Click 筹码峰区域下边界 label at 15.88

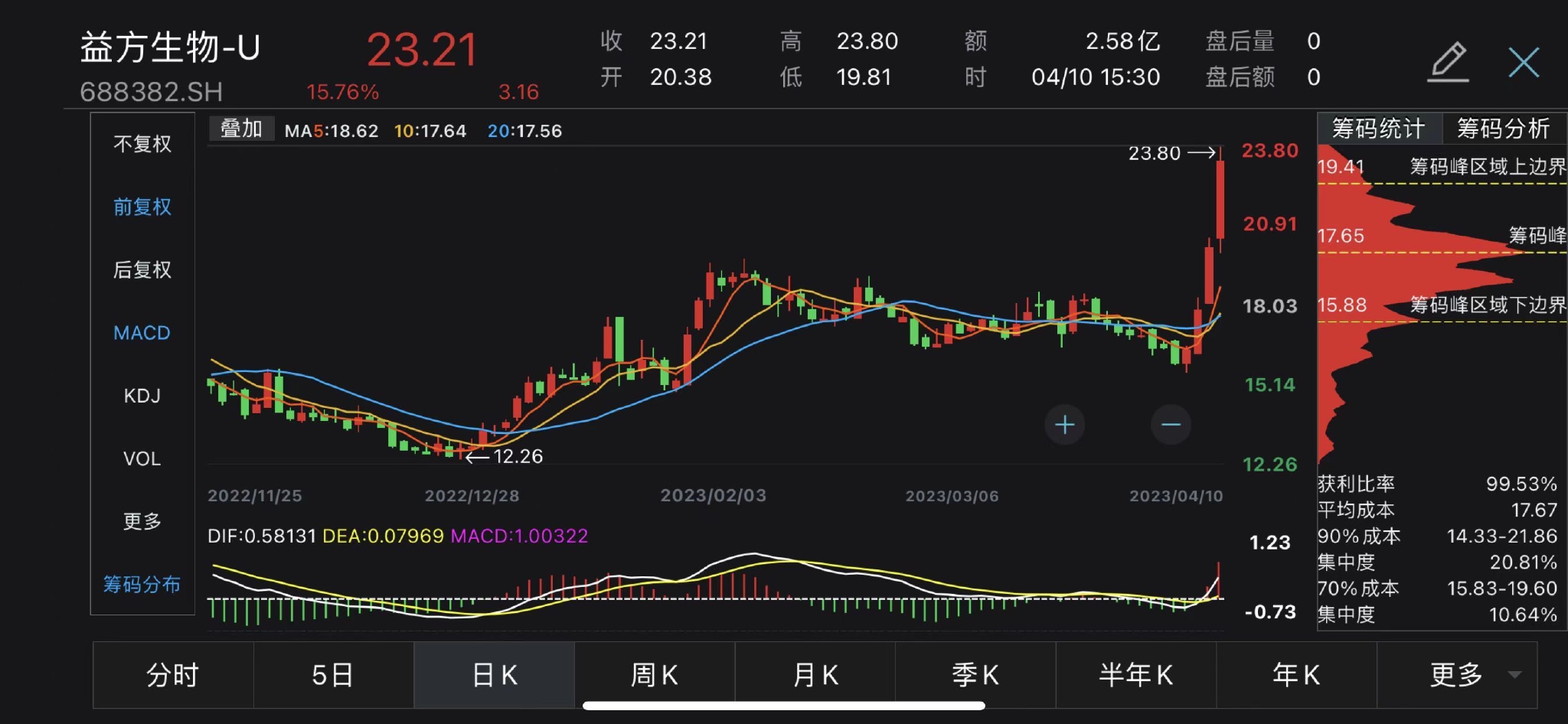pos(1488,305)
